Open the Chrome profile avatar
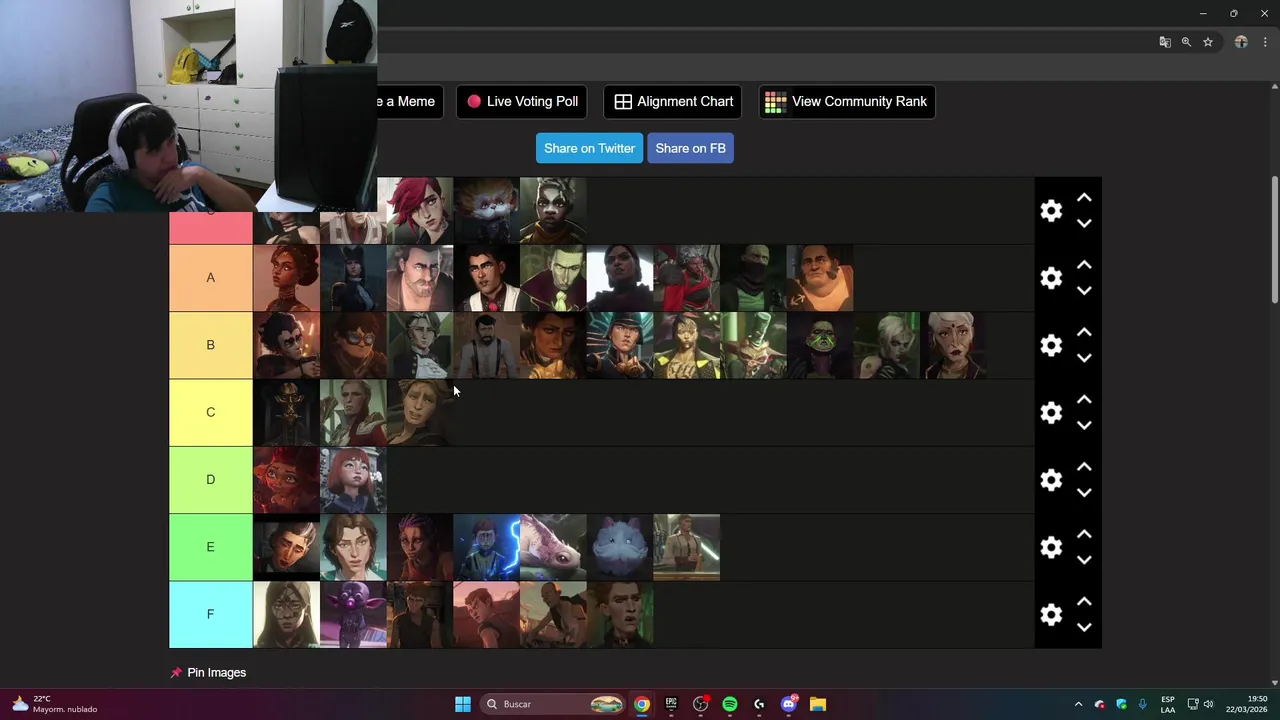This screenshot has height=720, width=1280. click(x=1241, y=42)
